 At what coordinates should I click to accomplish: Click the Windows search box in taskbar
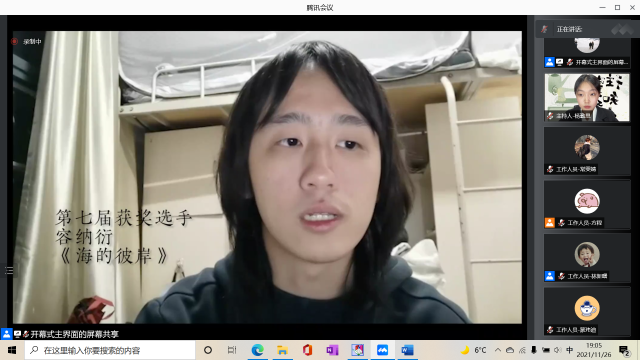tap(110, 350)
